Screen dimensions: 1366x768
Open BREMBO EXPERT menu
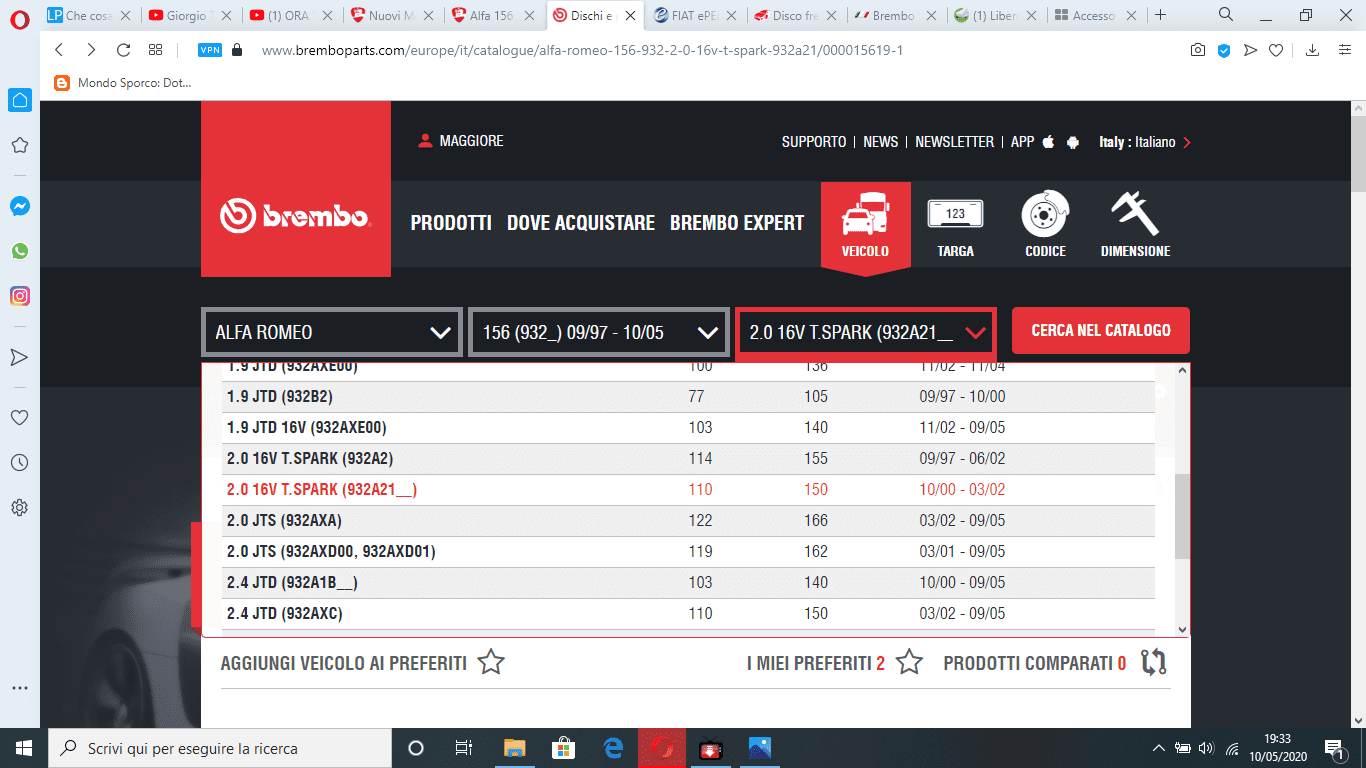[x=737, y=223]
